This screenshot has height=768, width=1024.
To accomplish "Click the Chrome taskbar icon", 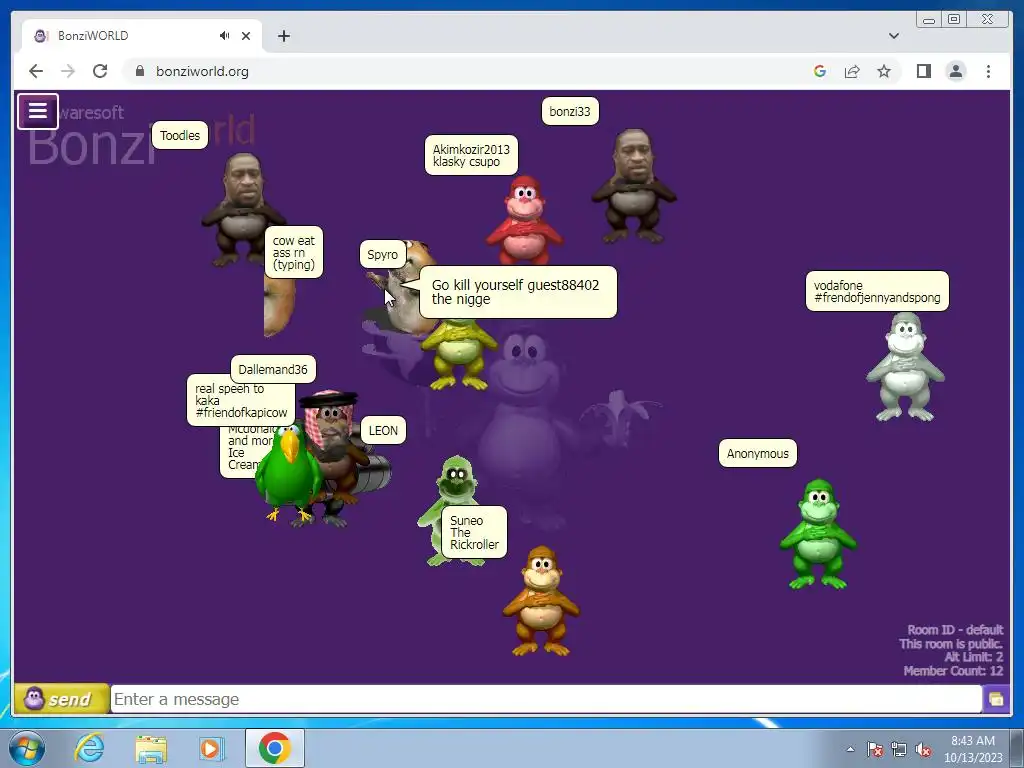I will [x=274, y=748].
